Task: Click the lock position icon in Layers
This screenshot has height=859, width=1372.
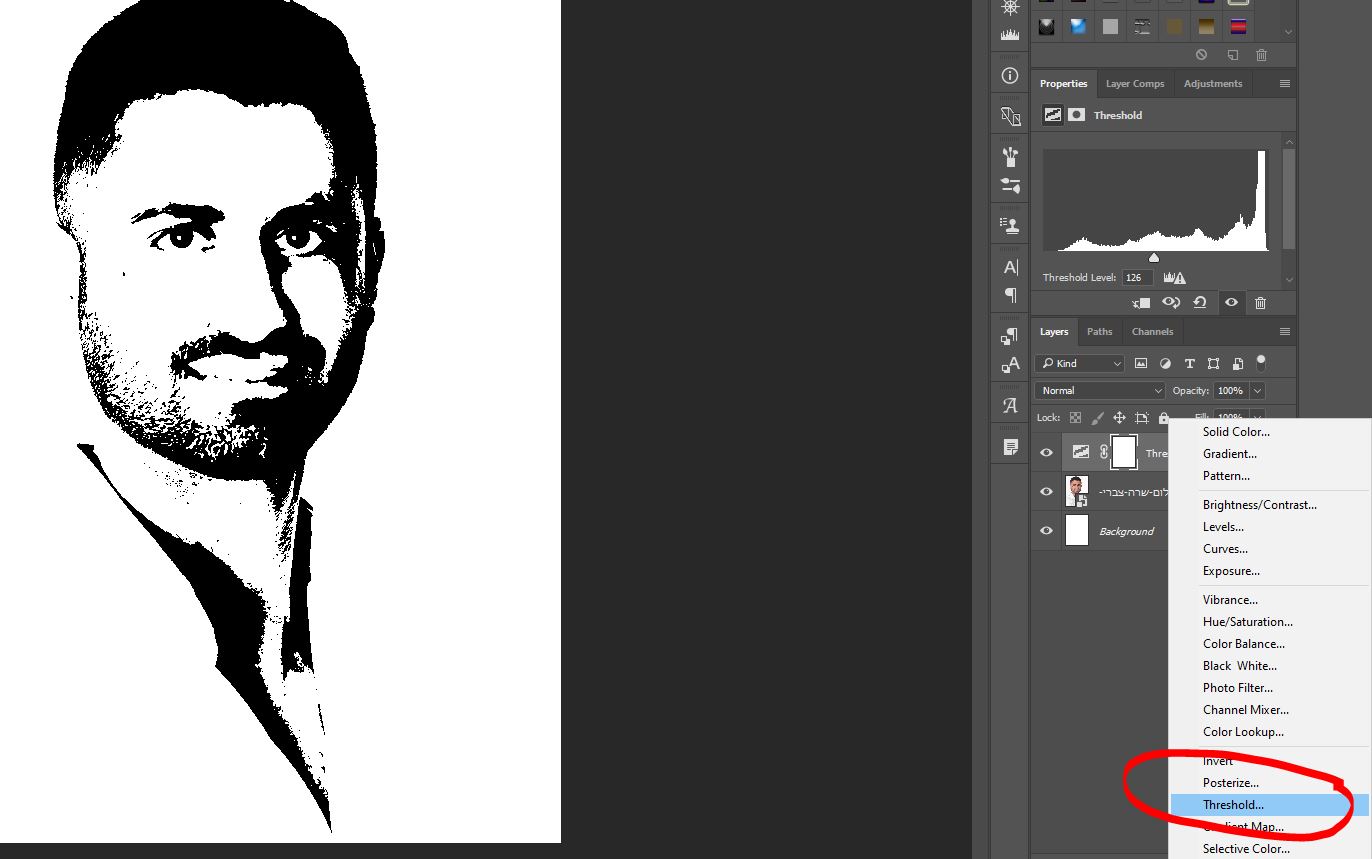Action: [1119, 418]
